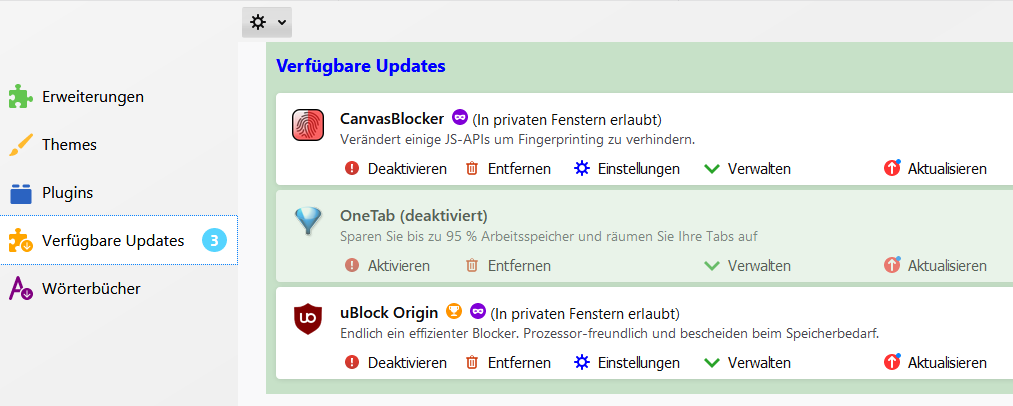
Task: Click the uBlock Origin shield icon
Action: point(308,319)
